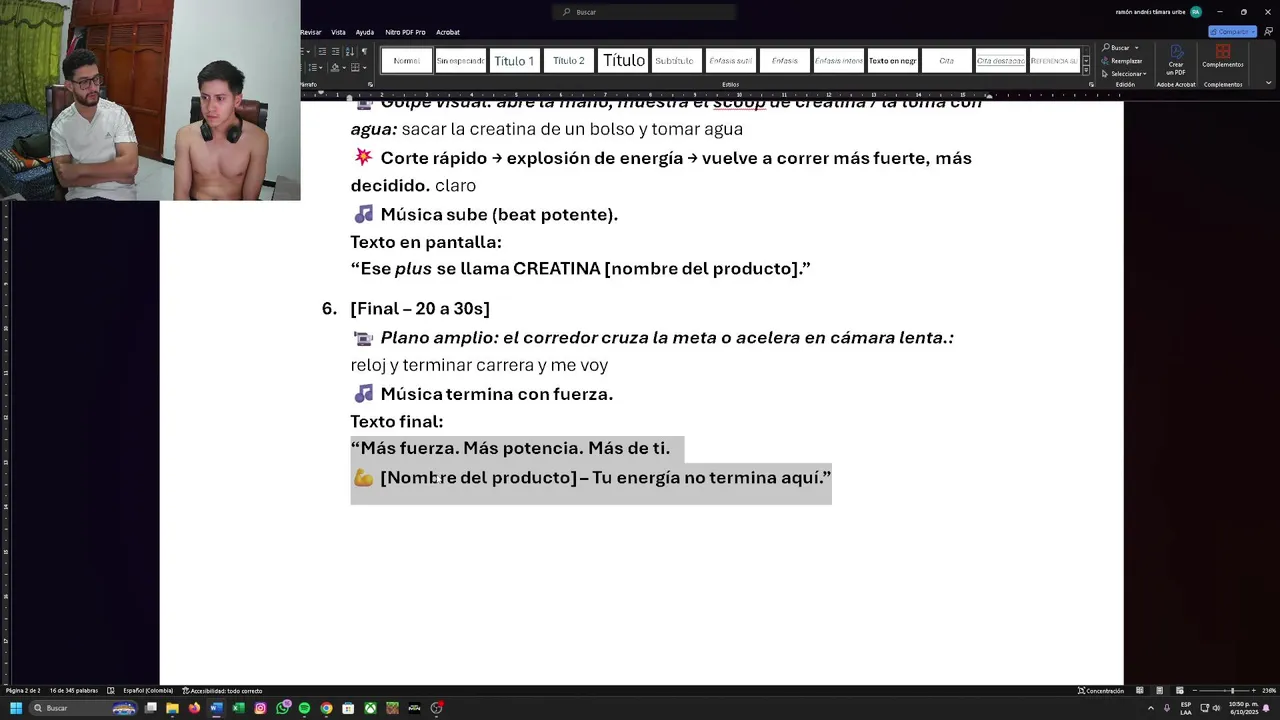Apply the Título 1 style

(514, 60)
